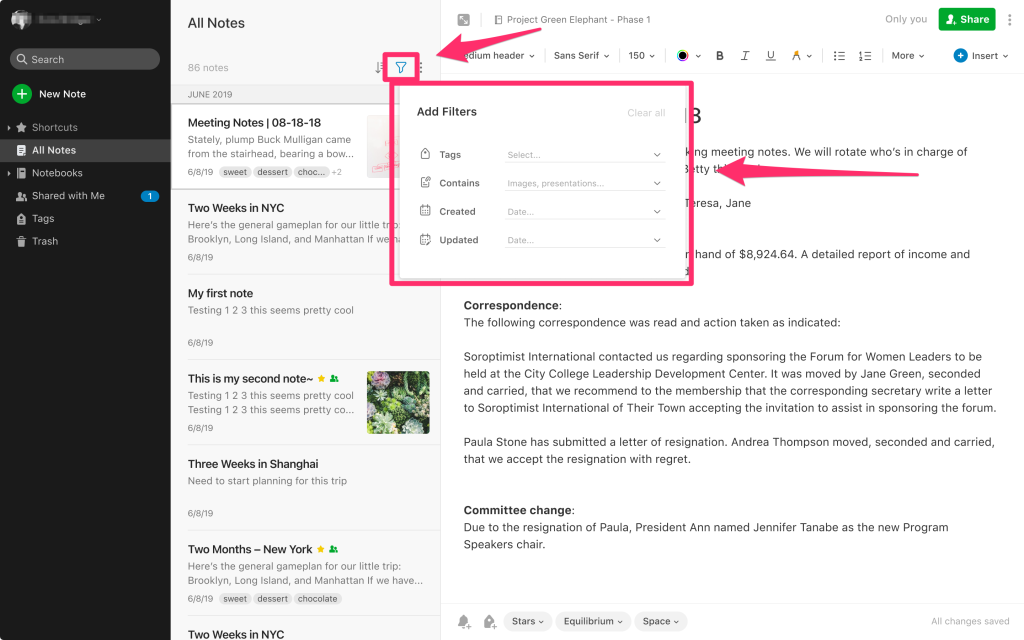Image resolution: width=1024 pixels, height=640 pixels.
Task: Toggle italic text formatting
Action: point(744,56)
